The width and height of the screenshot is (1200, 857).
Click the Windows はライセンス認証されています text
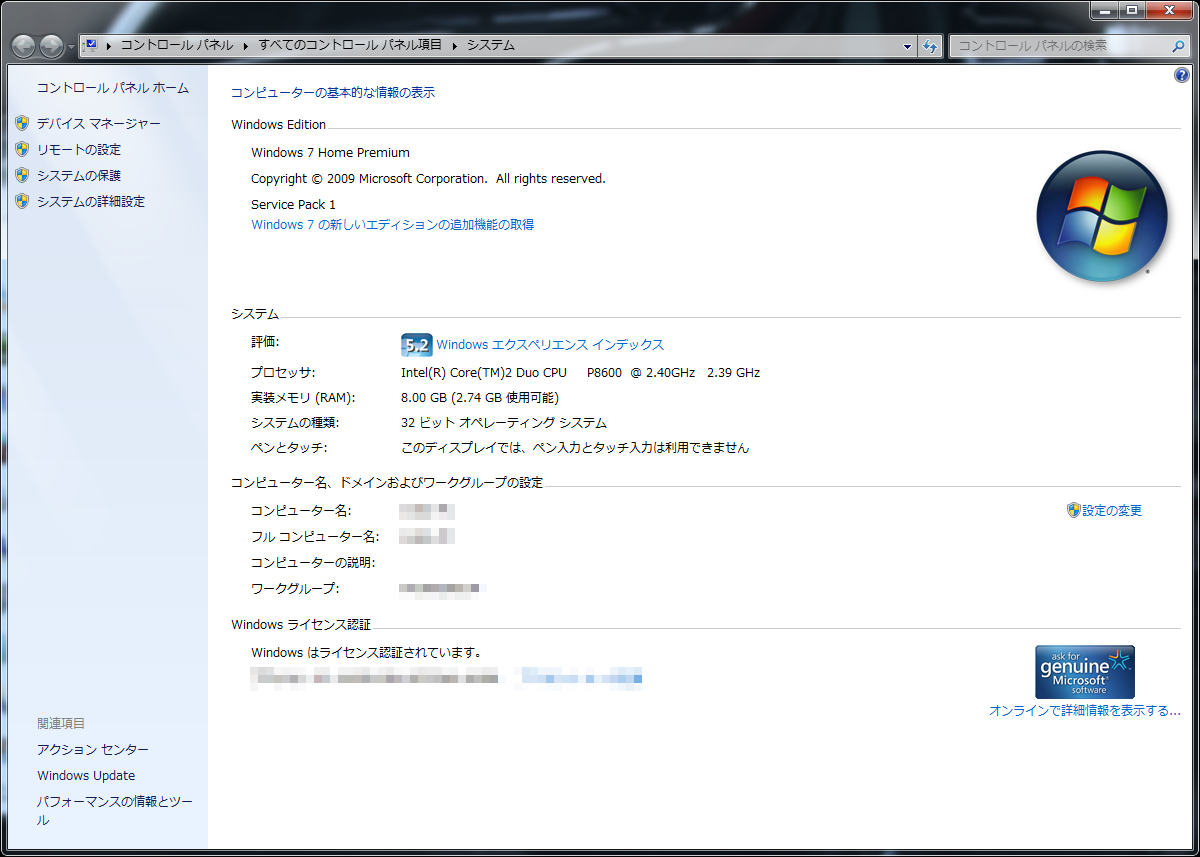367,653
